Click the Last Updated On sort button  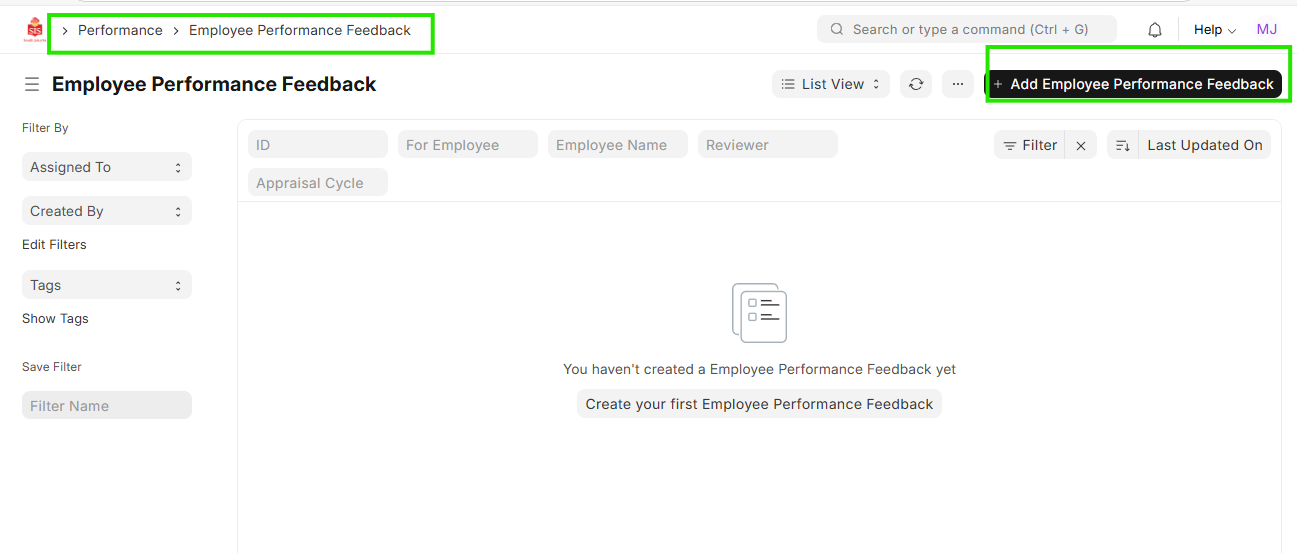[x=1204, y=146]
